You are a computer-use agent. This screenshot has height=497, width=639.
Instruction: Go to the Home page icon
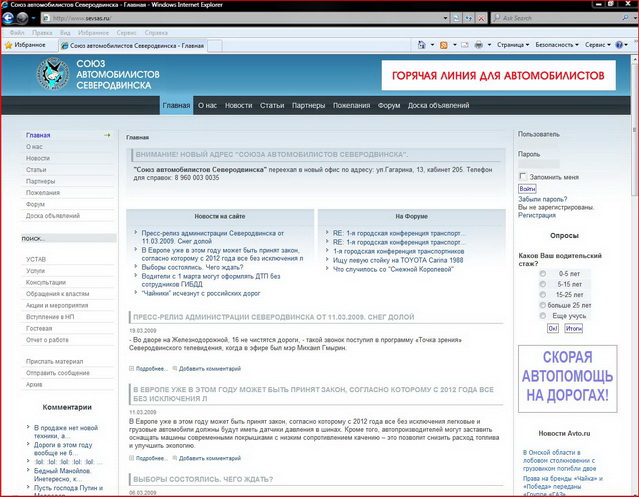tap(421, 45)
